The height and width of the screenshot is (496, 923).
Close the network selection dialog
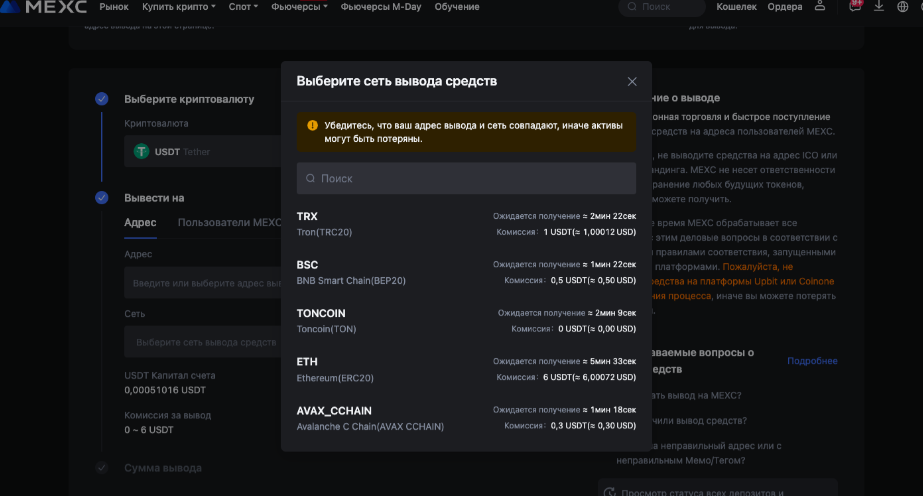632,82
